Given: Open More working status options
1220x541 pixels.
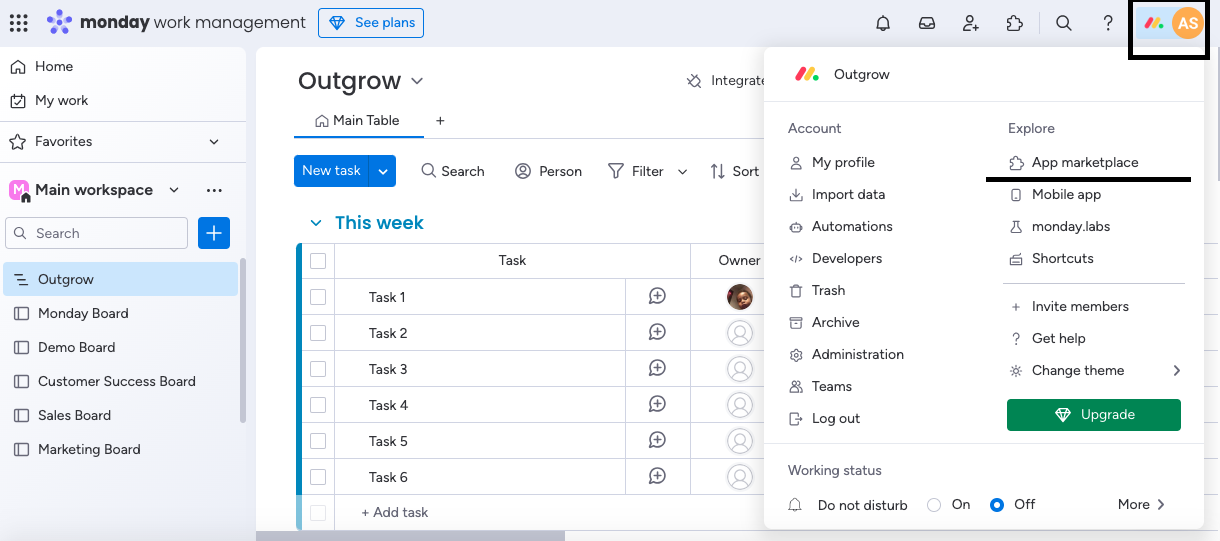Looking at the screenshot, I should pyautogui.click(x=1142, y=505).
